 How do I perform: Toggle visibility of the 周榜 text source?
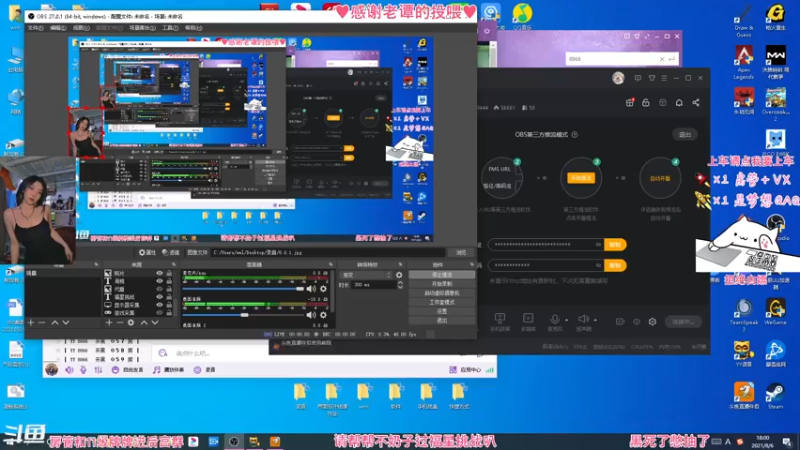click(x=159, y=281)
